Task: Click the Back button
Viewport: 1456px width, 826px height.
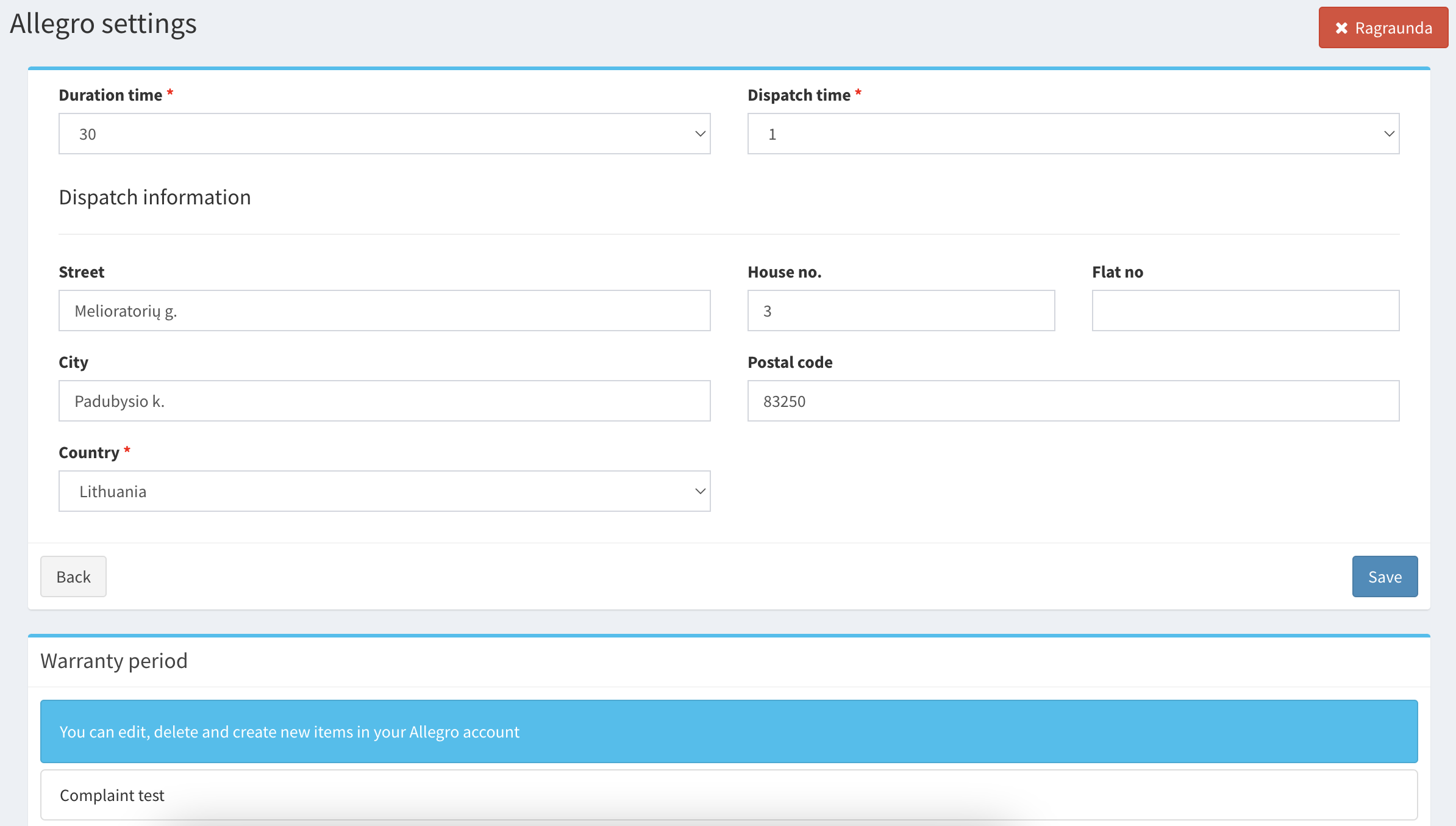Action: pos(73,576)
